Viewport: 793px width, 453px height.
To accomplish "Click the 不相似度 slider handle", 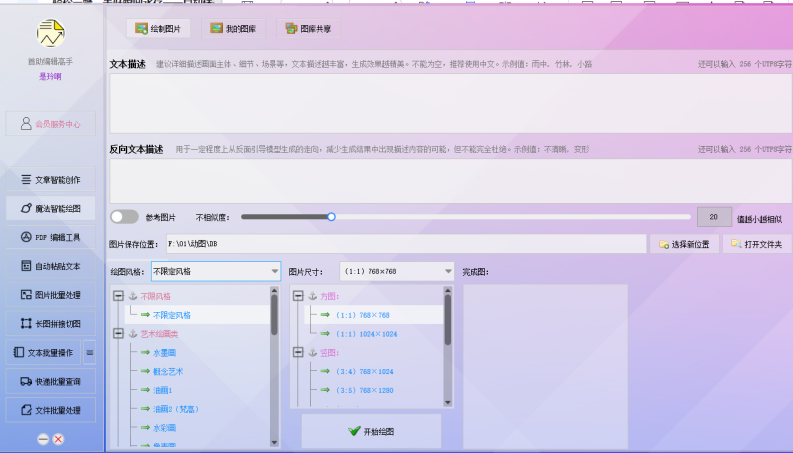I will 332,216.
